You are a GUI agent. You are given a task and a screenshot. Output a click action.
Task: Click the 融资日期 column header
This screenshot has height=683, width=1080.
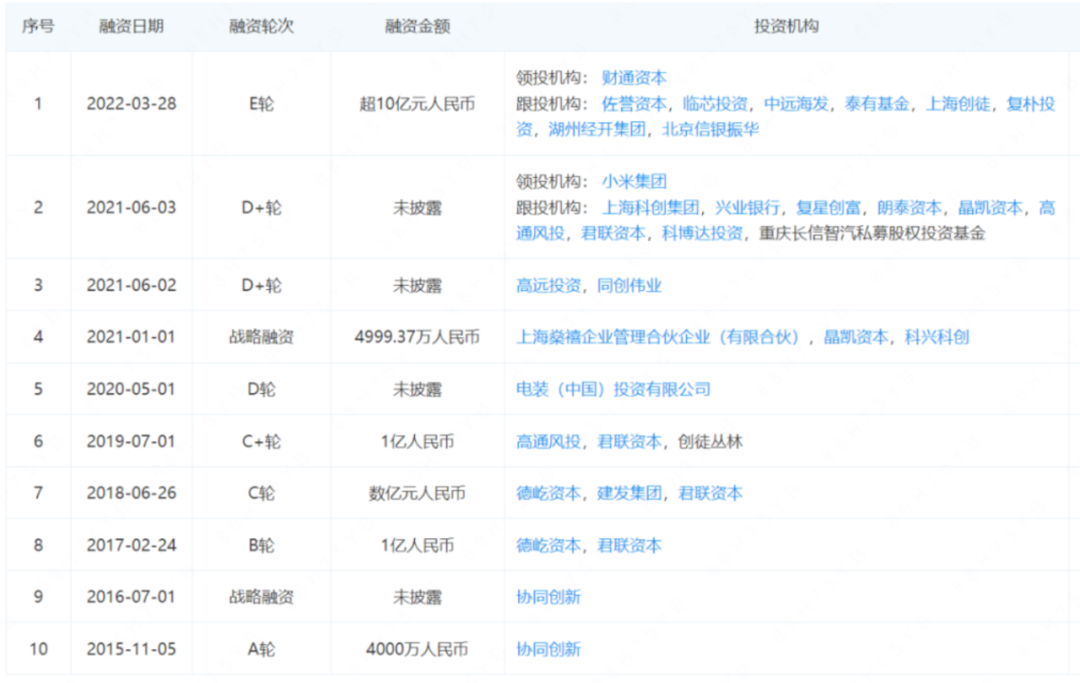coord(132,26)
